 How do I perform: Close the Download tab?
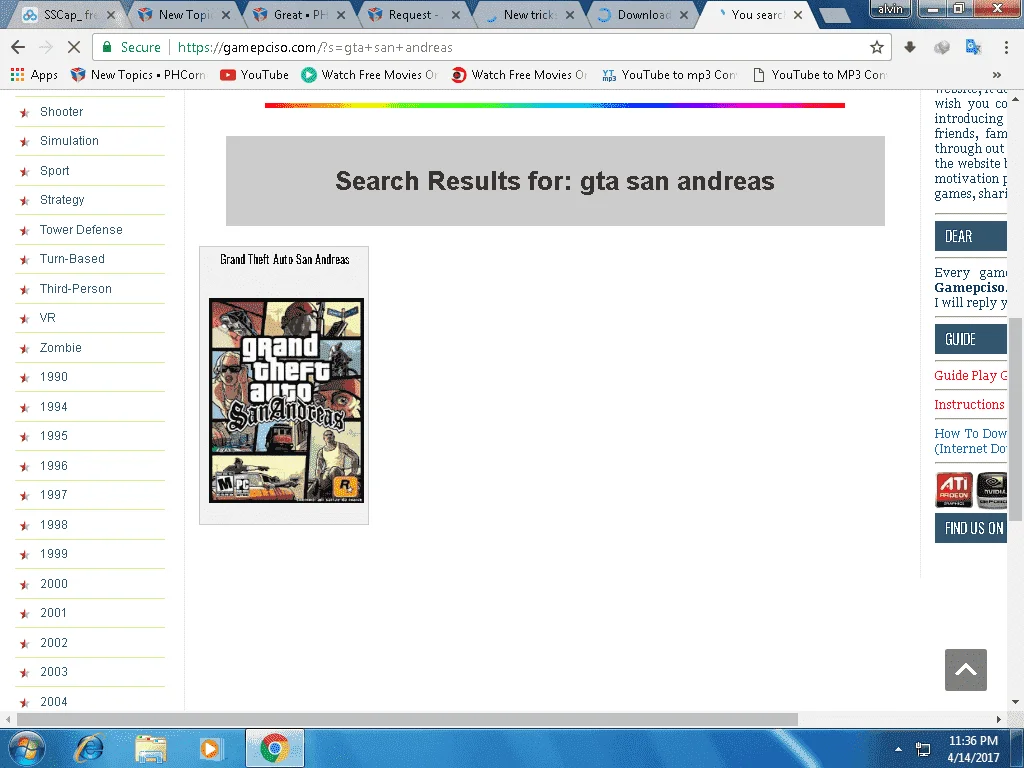tap(684, 15)
